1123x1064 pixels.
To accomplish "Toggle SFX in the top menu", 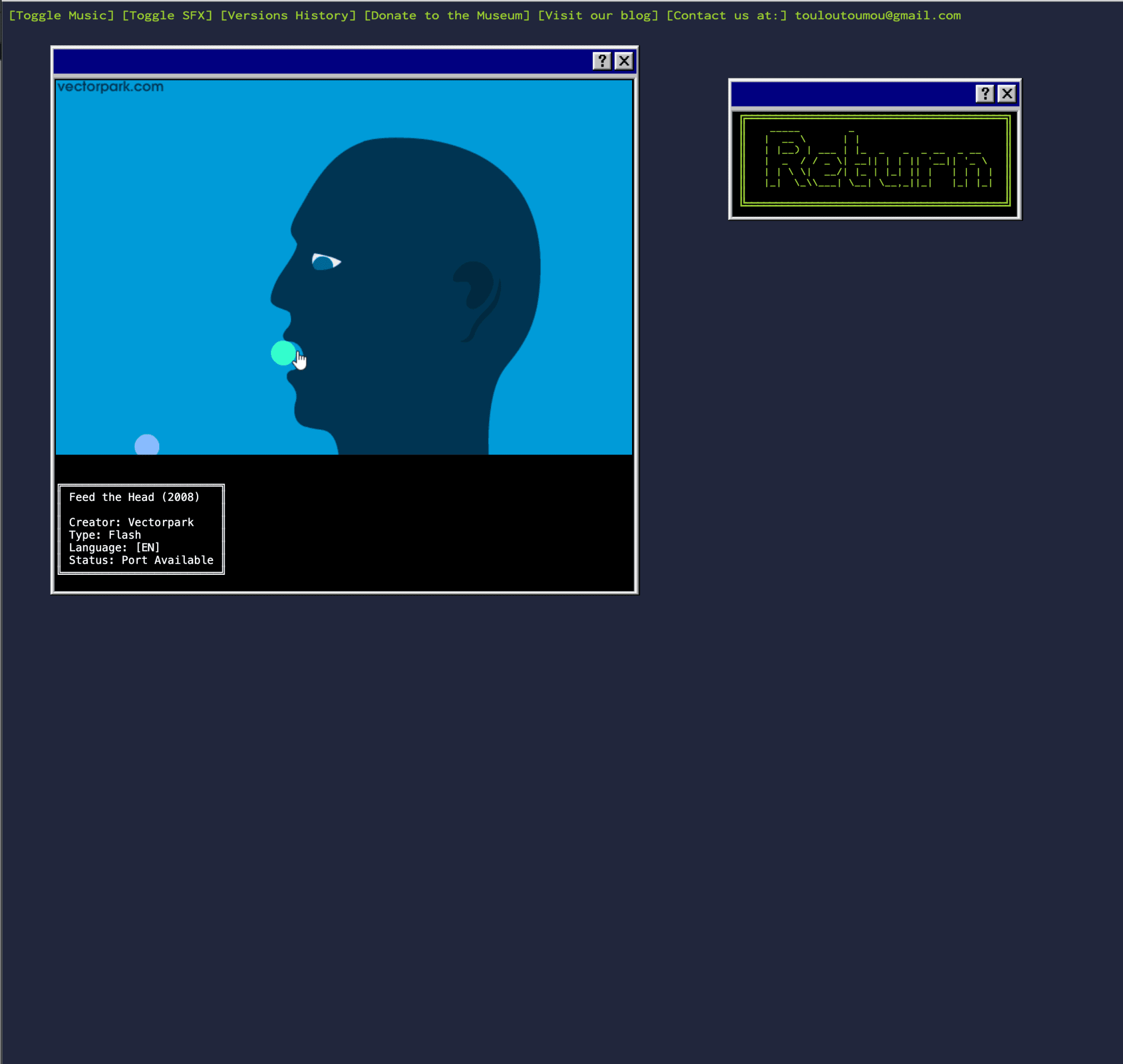I will tap(167, 15).
